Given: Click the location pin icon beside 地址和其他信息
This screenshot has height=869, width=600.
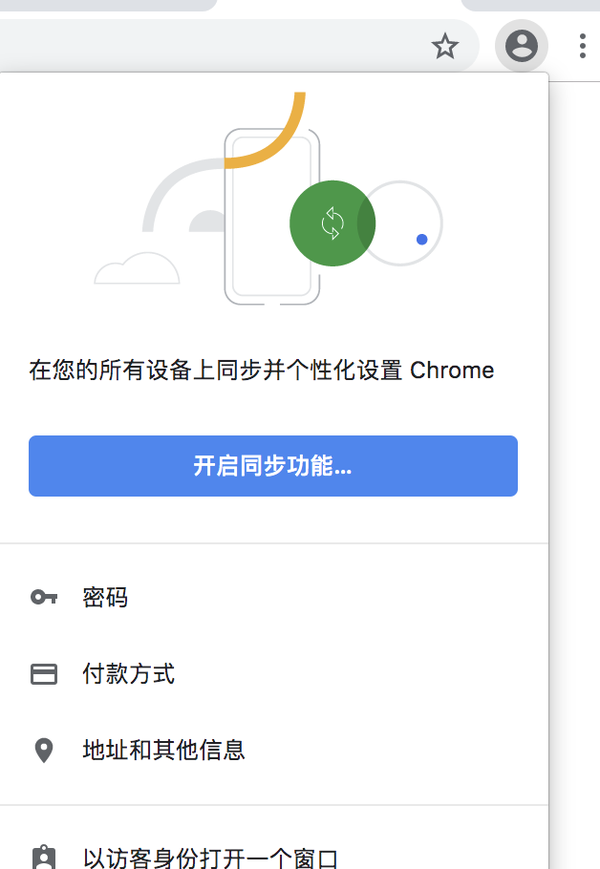Looking at the screenshot, I should pos(43,750).
